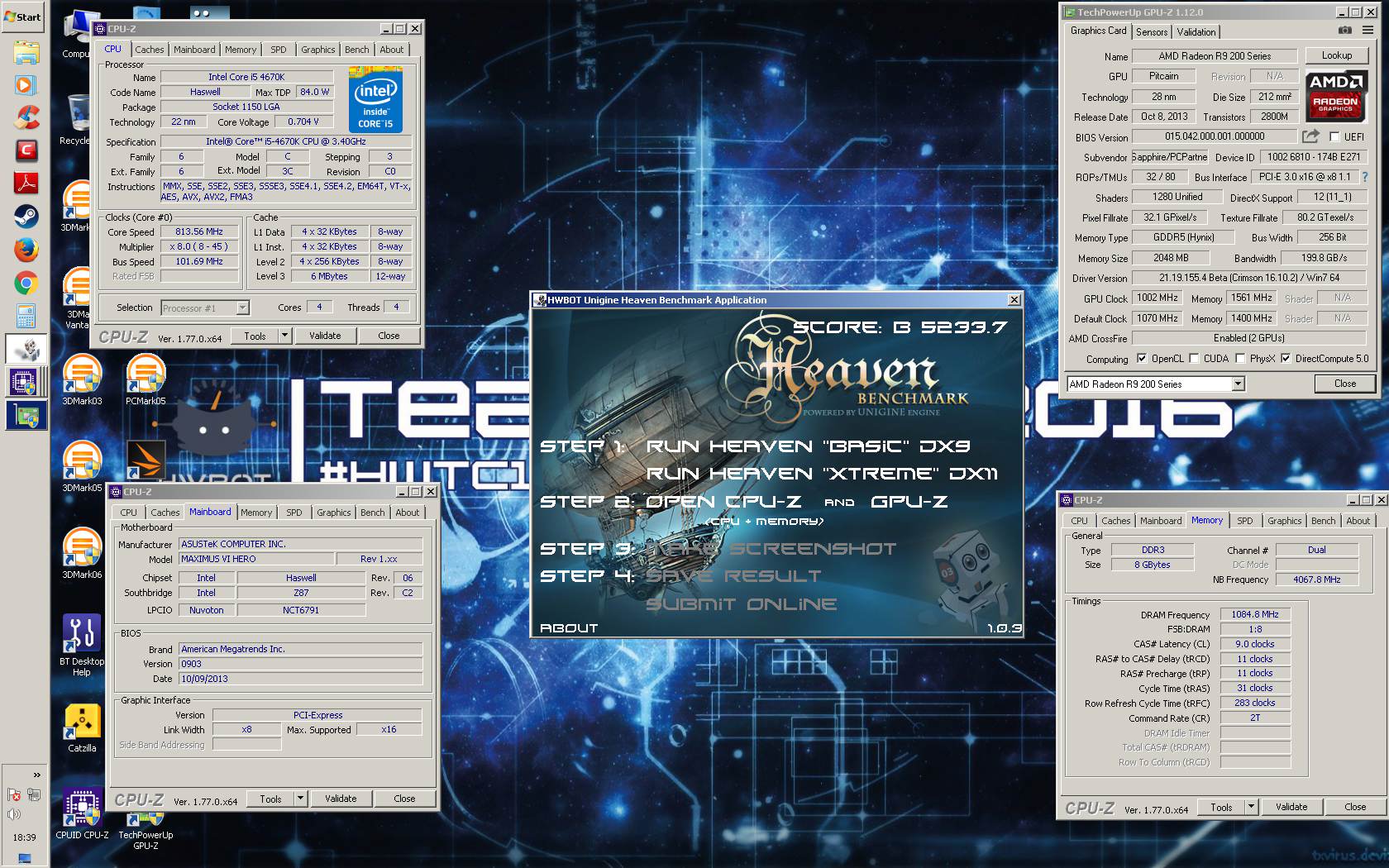Image resolution: width=1389 pixels, height=868 pixels.
Task: Select the Catzilla desktop shortcut
Action: pyautogui.click(x=82, y=728)
